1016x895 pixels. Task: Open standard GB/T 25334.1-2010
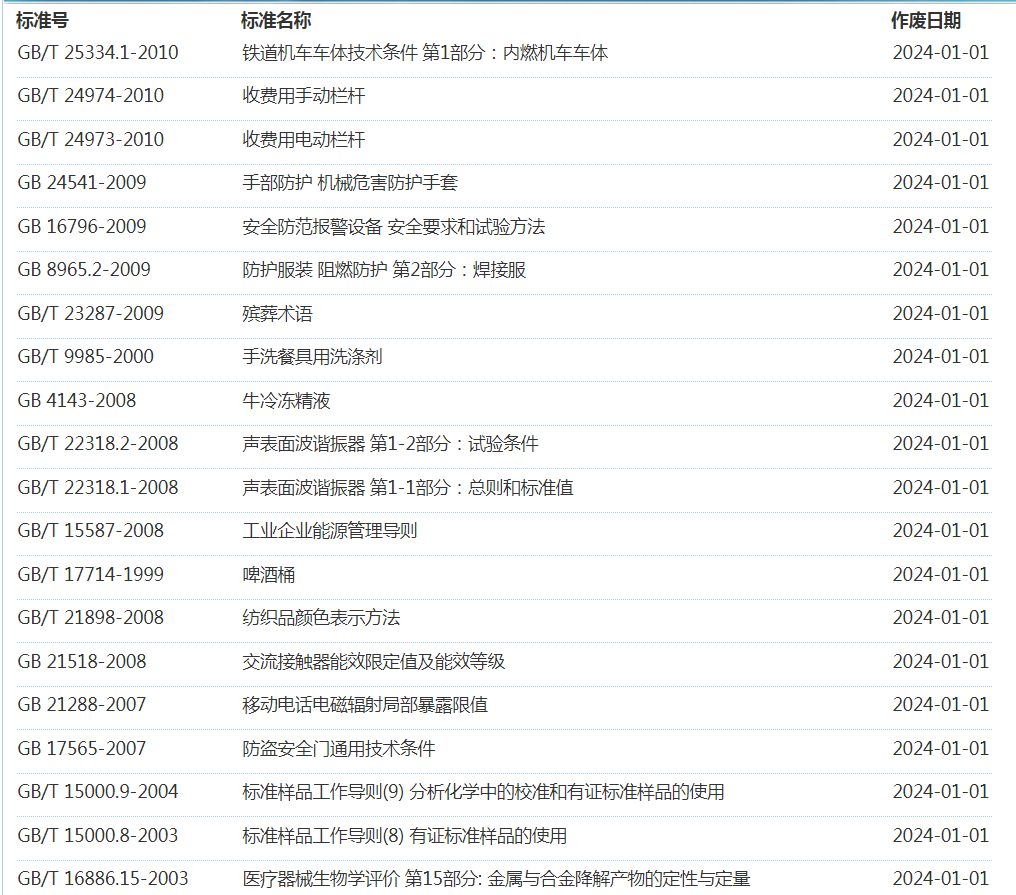pos(98,53)
